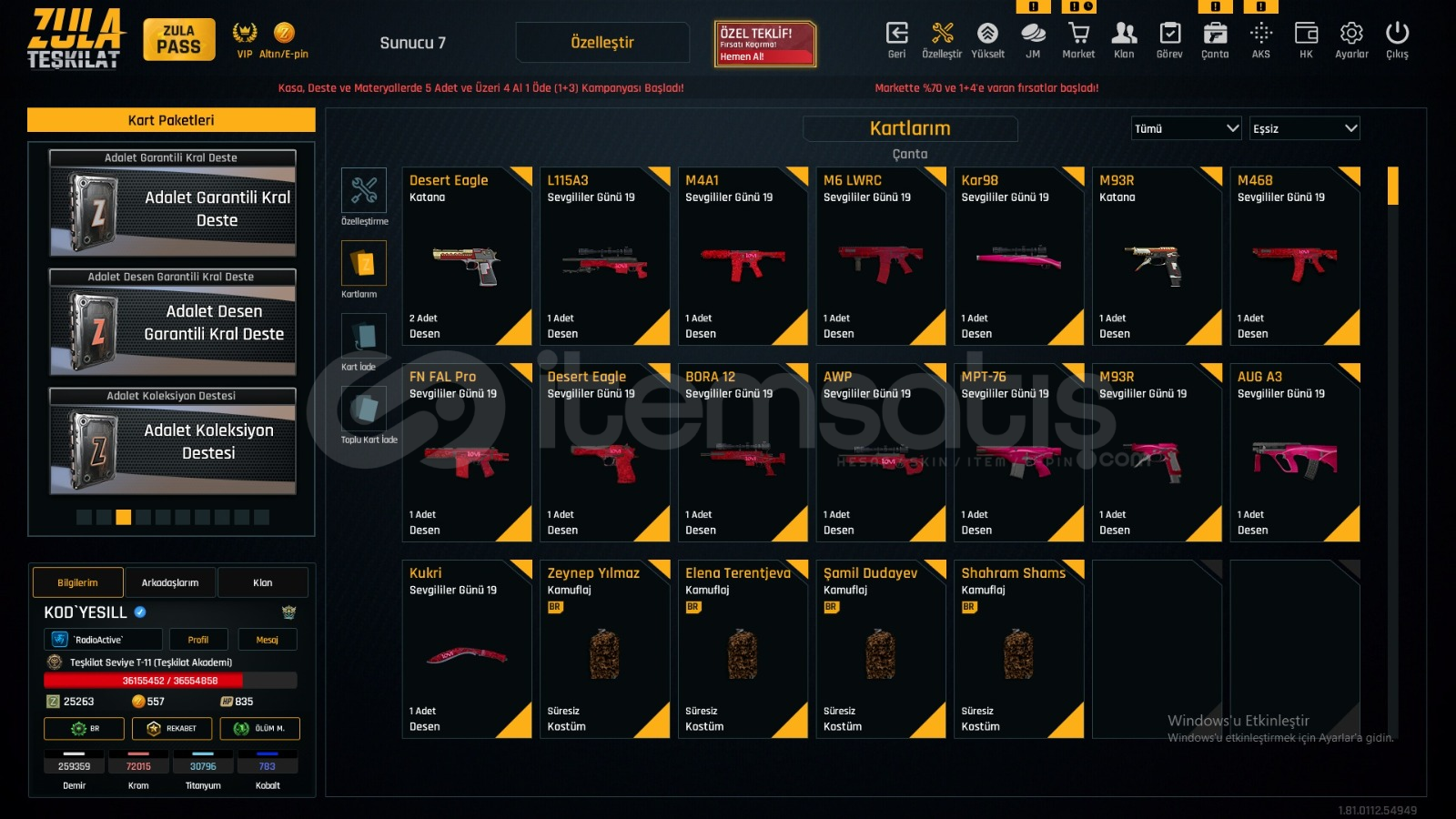1456x819 pixels.
Task: Select the third card pack page dot
Action: click(124, 517)
